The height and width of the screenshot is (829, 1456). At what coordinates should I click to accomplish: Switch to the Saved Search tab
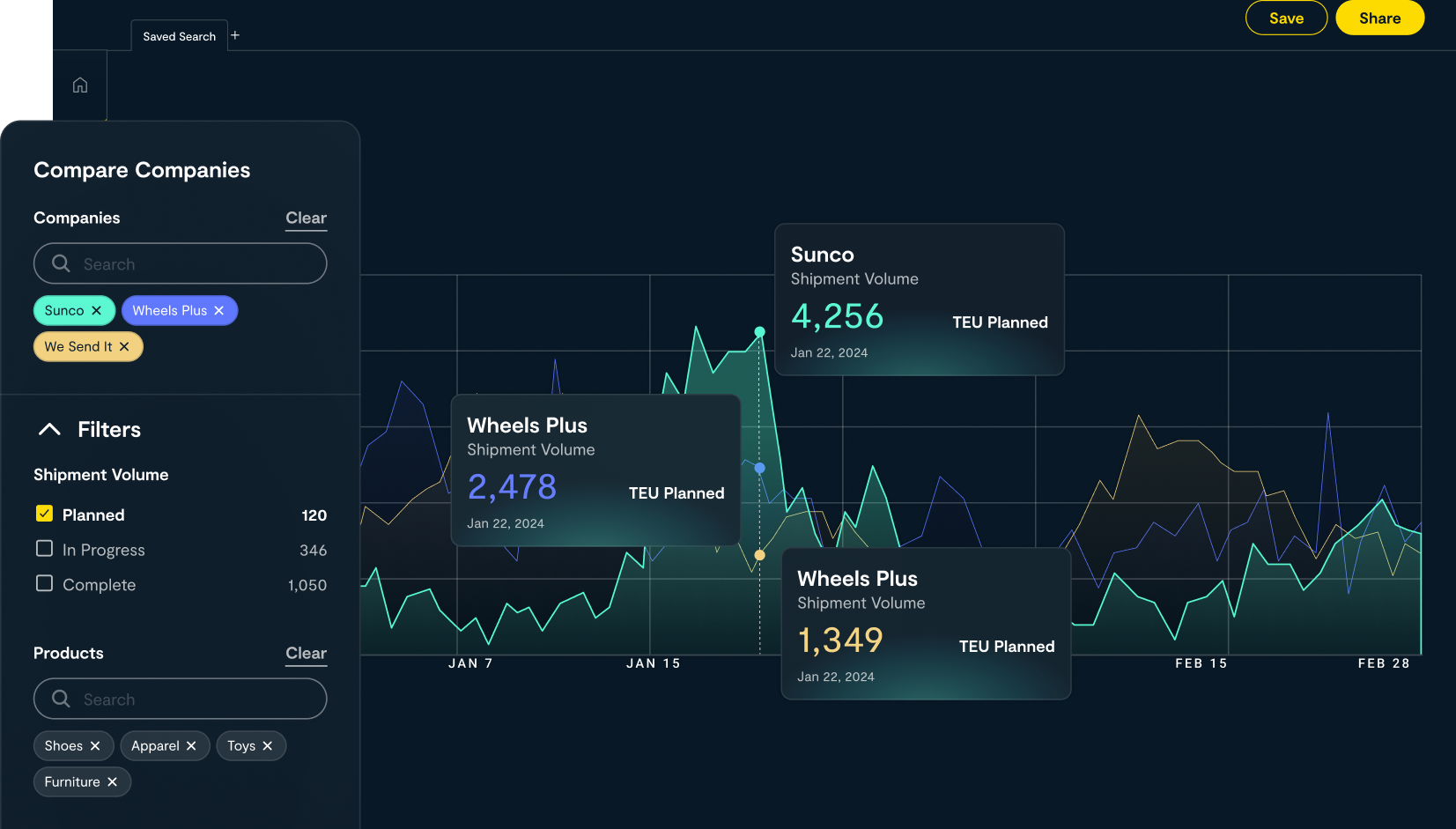[x=179, y=35]
